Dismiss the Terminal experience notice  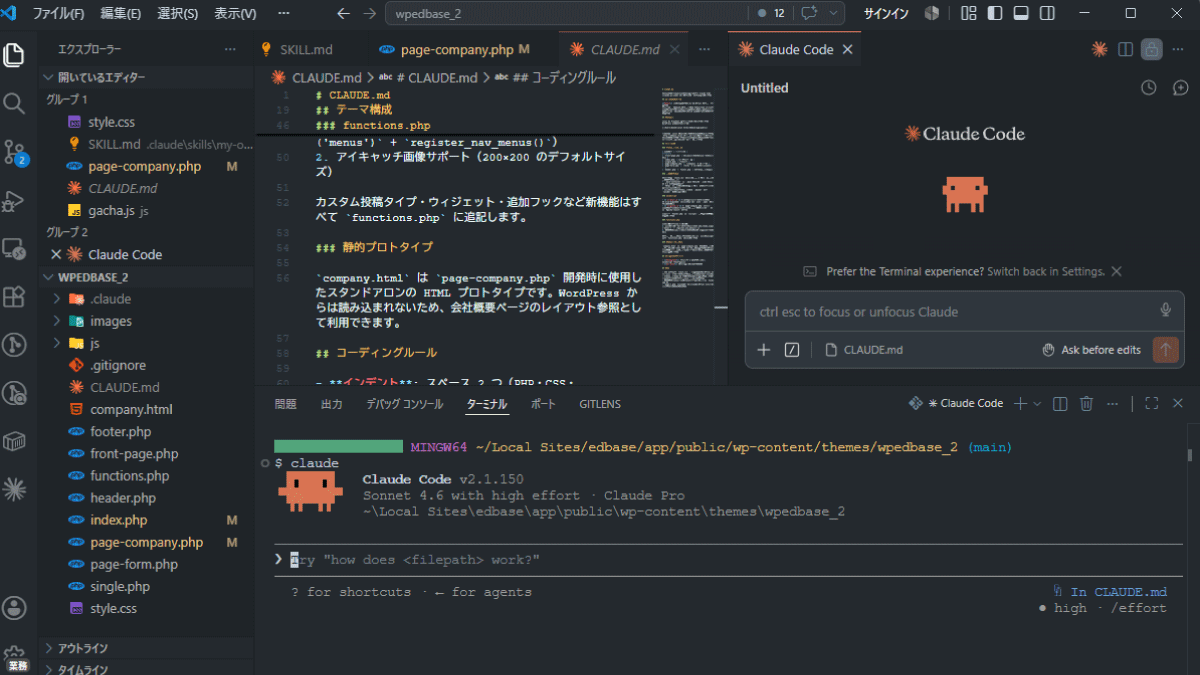tap(1117, 271)
